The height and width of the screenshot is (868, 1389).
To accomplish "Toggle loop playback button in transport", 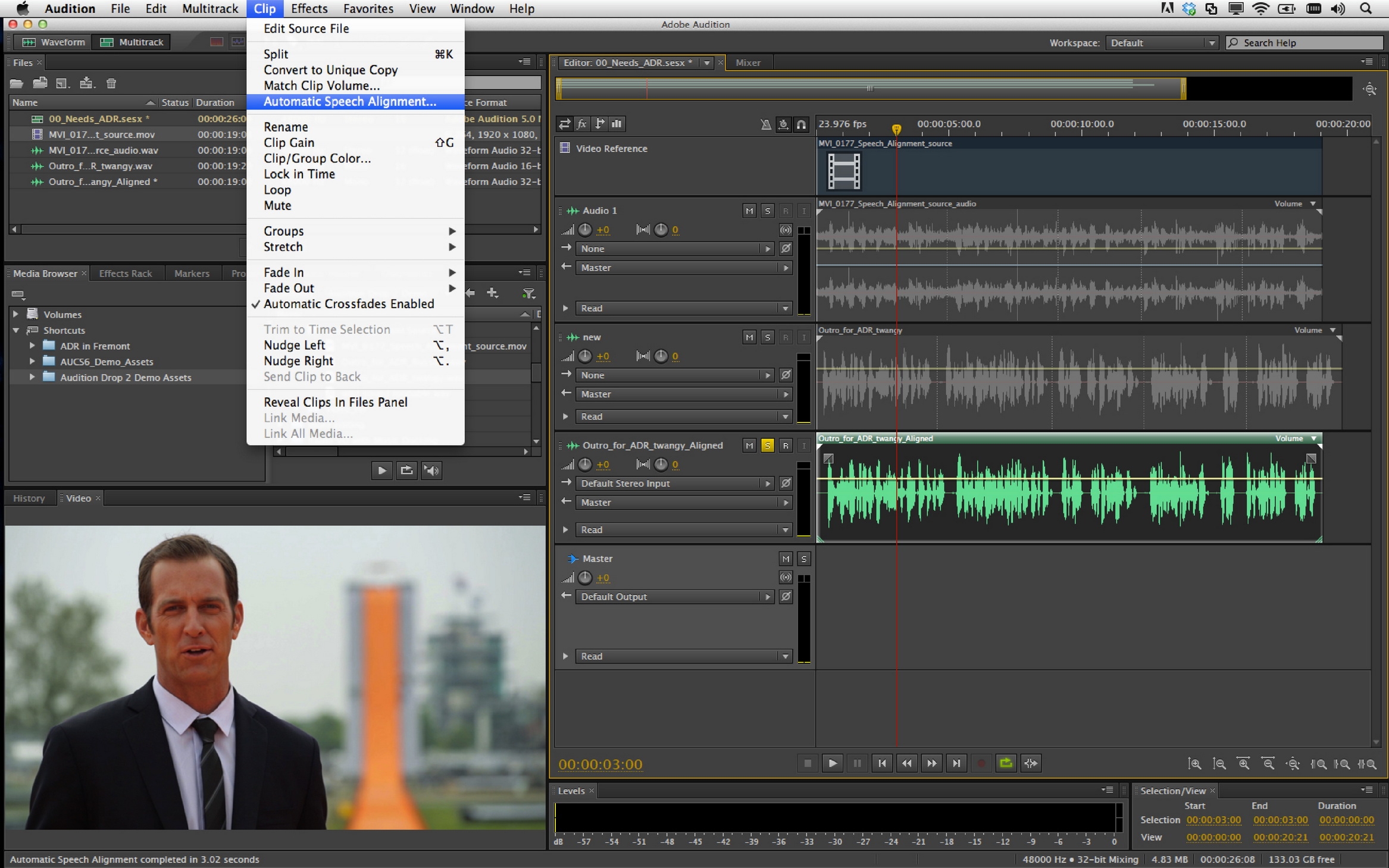I will pos(1006,763).
